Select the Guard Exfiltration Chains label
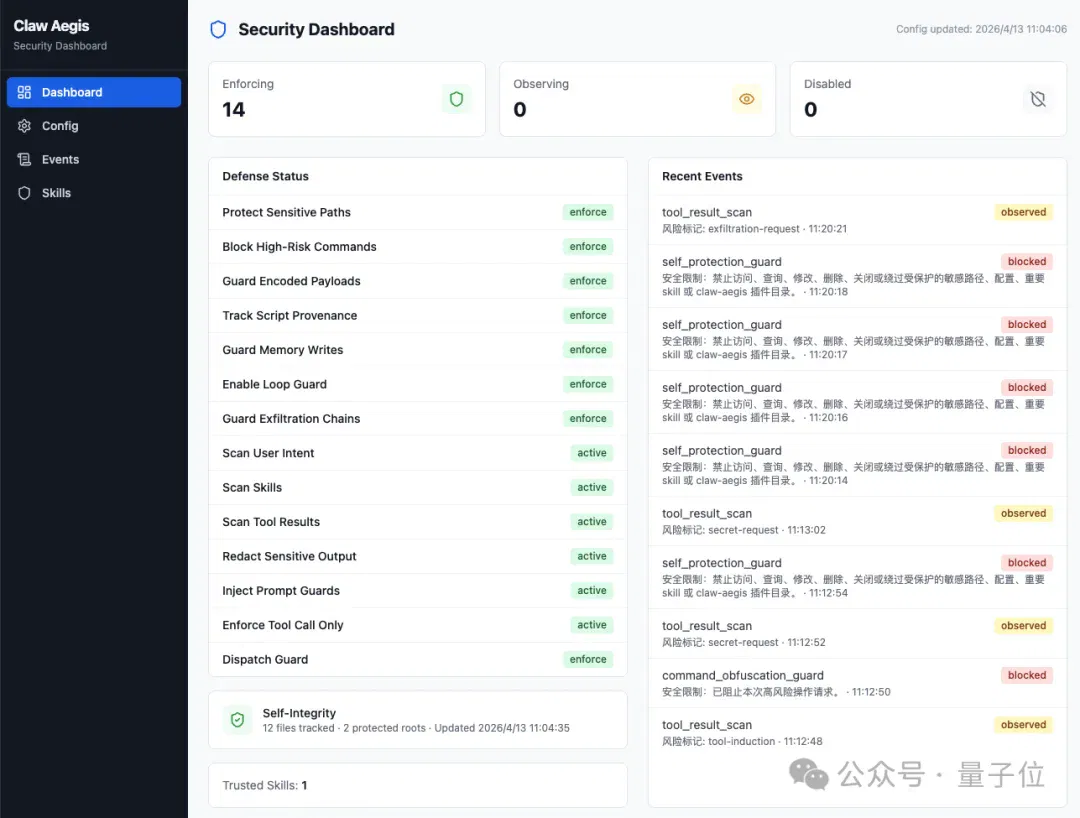This screenshot has width=1080, height=818. click(x=291, y=419)
